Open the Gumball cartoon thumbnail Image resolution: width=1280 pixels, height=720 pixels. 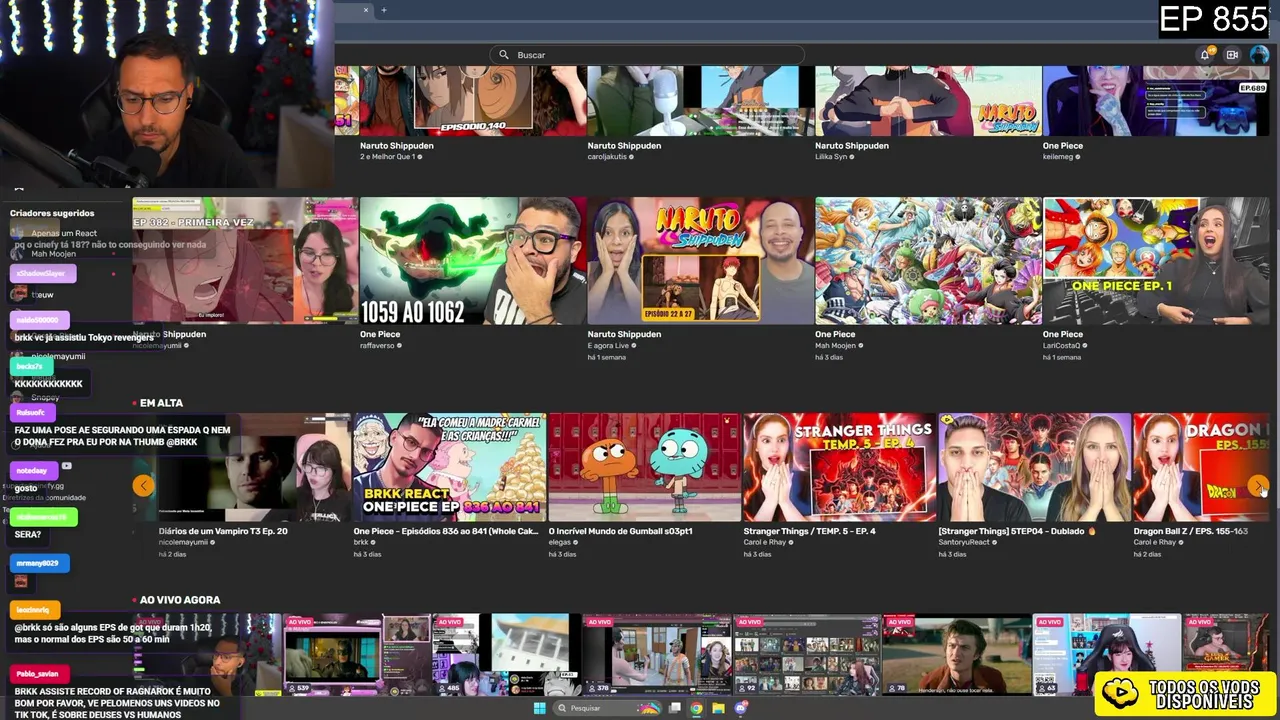644,467
